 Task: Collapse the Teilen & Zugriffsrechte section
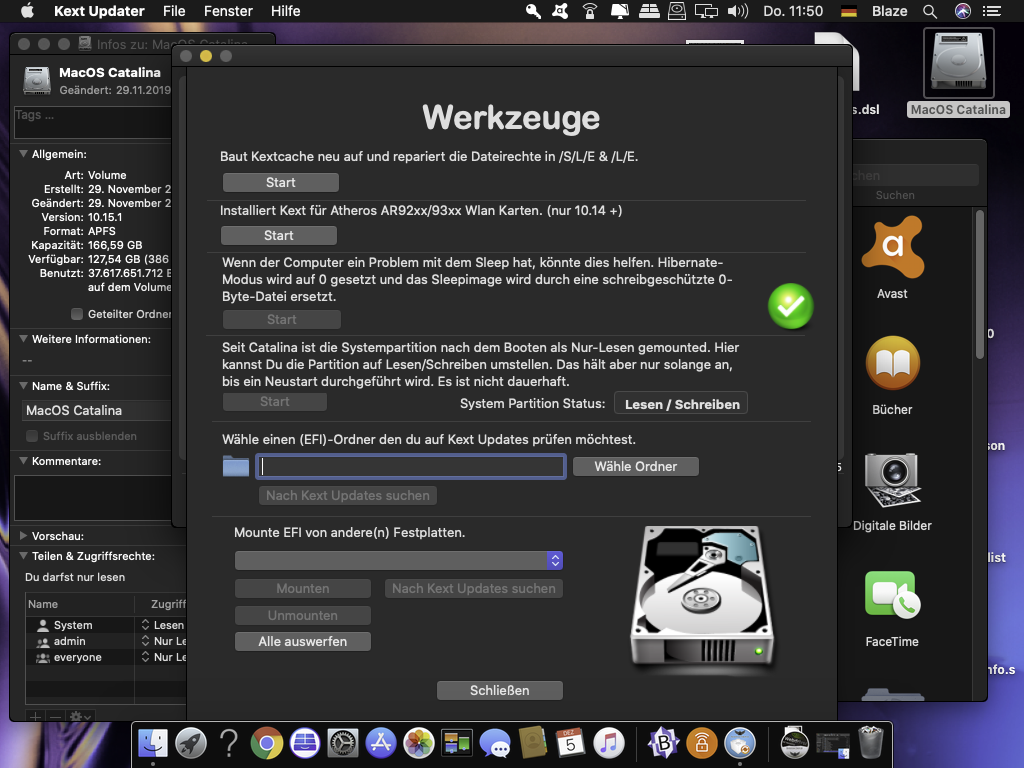(x=24, y=556)
